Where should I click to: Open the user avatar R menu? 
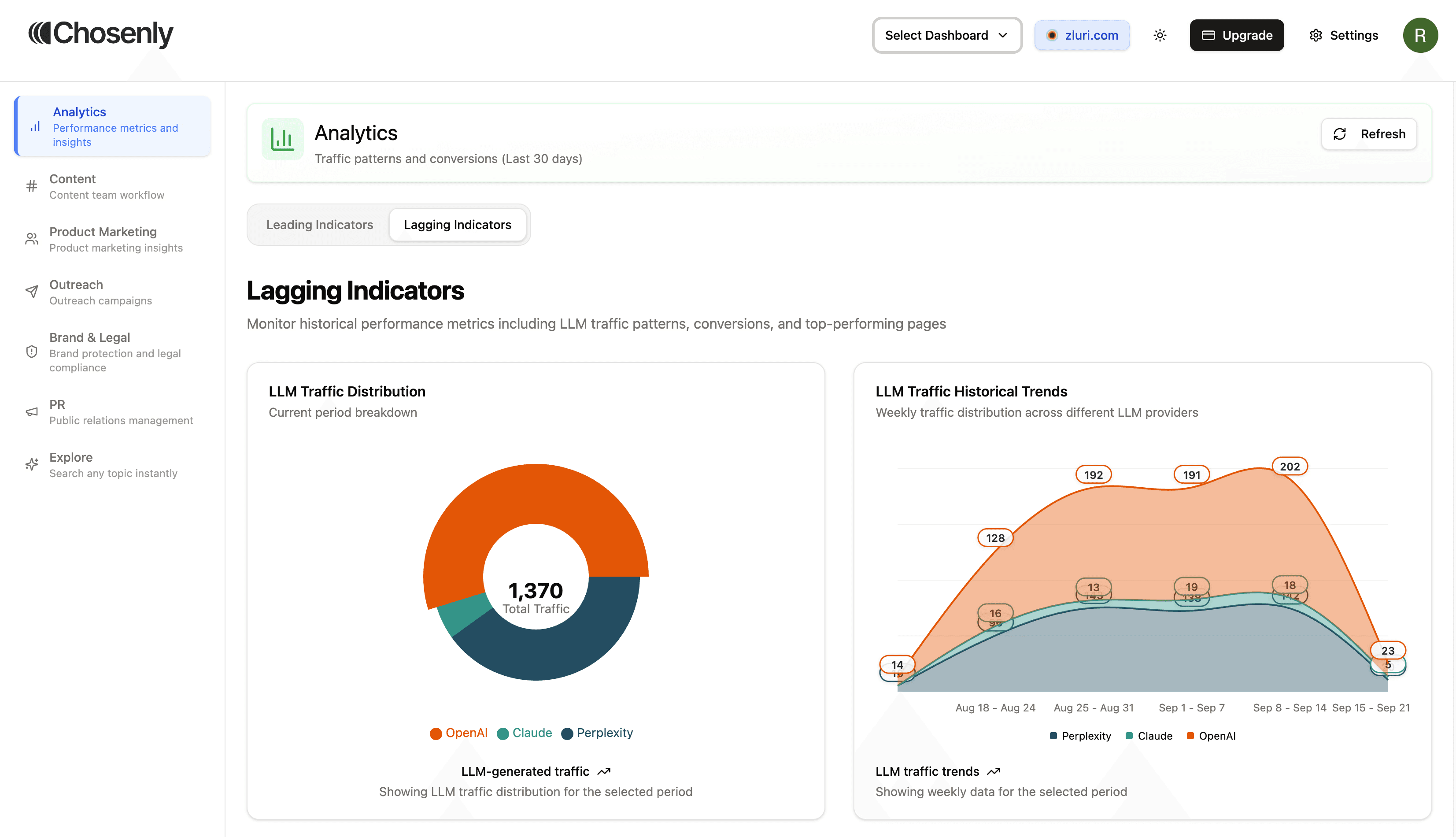pyautogui.click(x=1420, y=36)
